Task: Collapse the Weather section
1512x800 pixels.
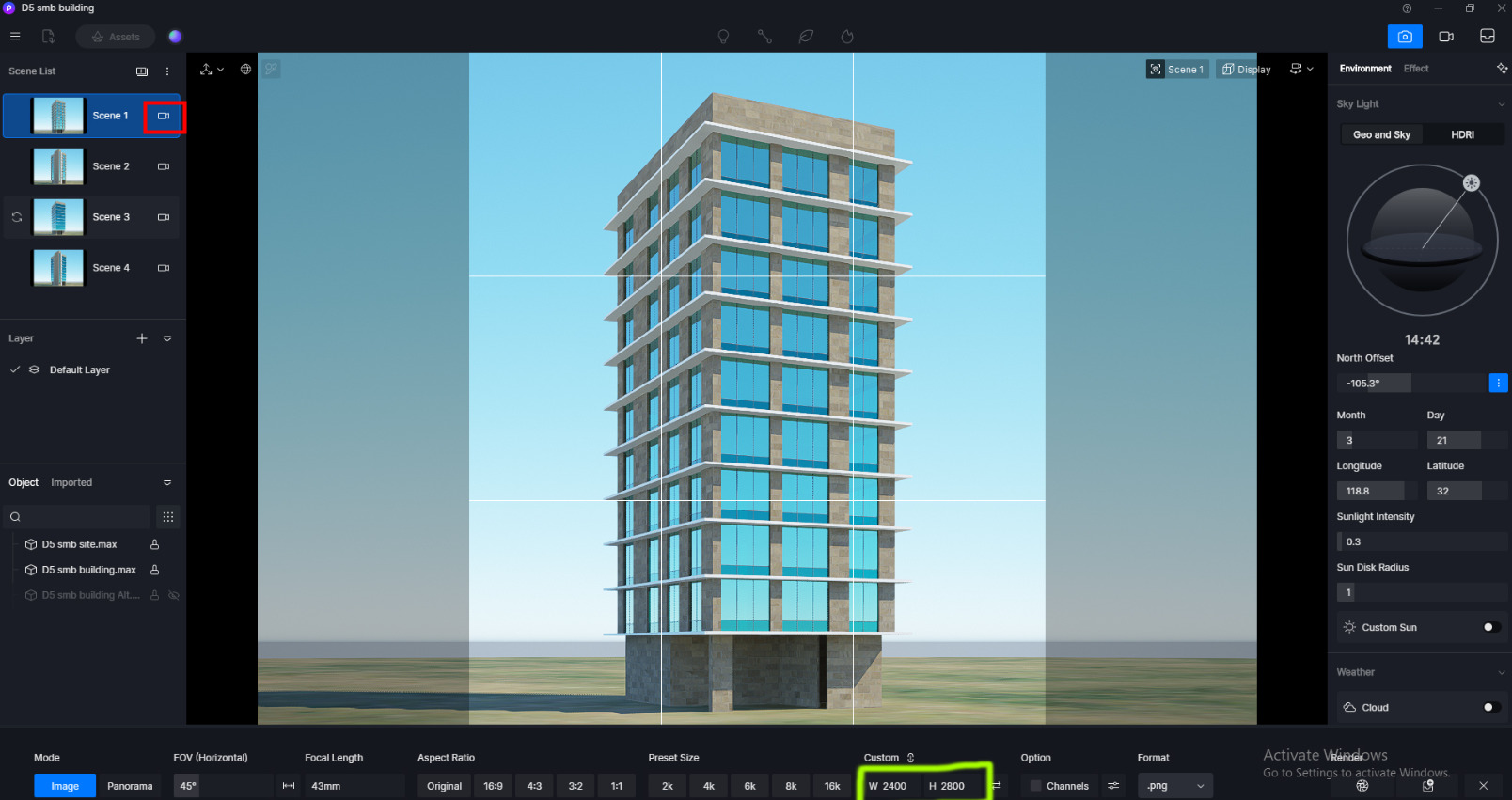Action: (x=1502, y=672)
